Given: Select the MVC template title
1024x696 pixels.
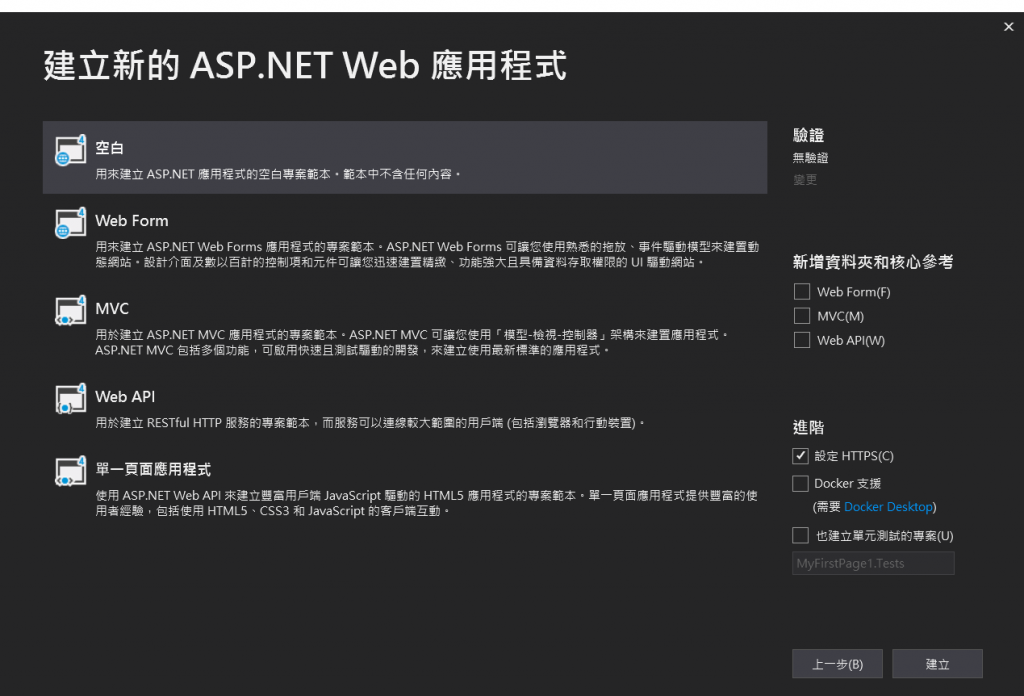Looking at the screenshot, I should coord(112,309).
